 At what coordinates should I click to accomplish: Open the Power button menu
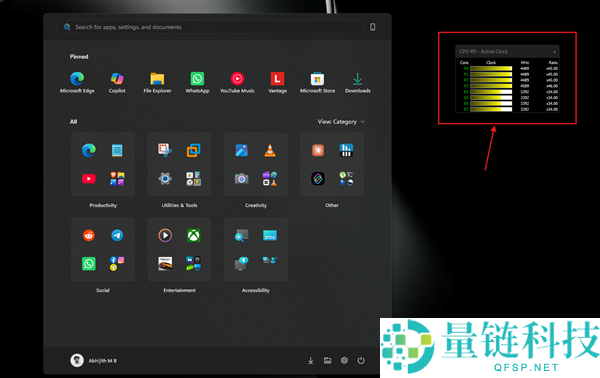(361, 360)
